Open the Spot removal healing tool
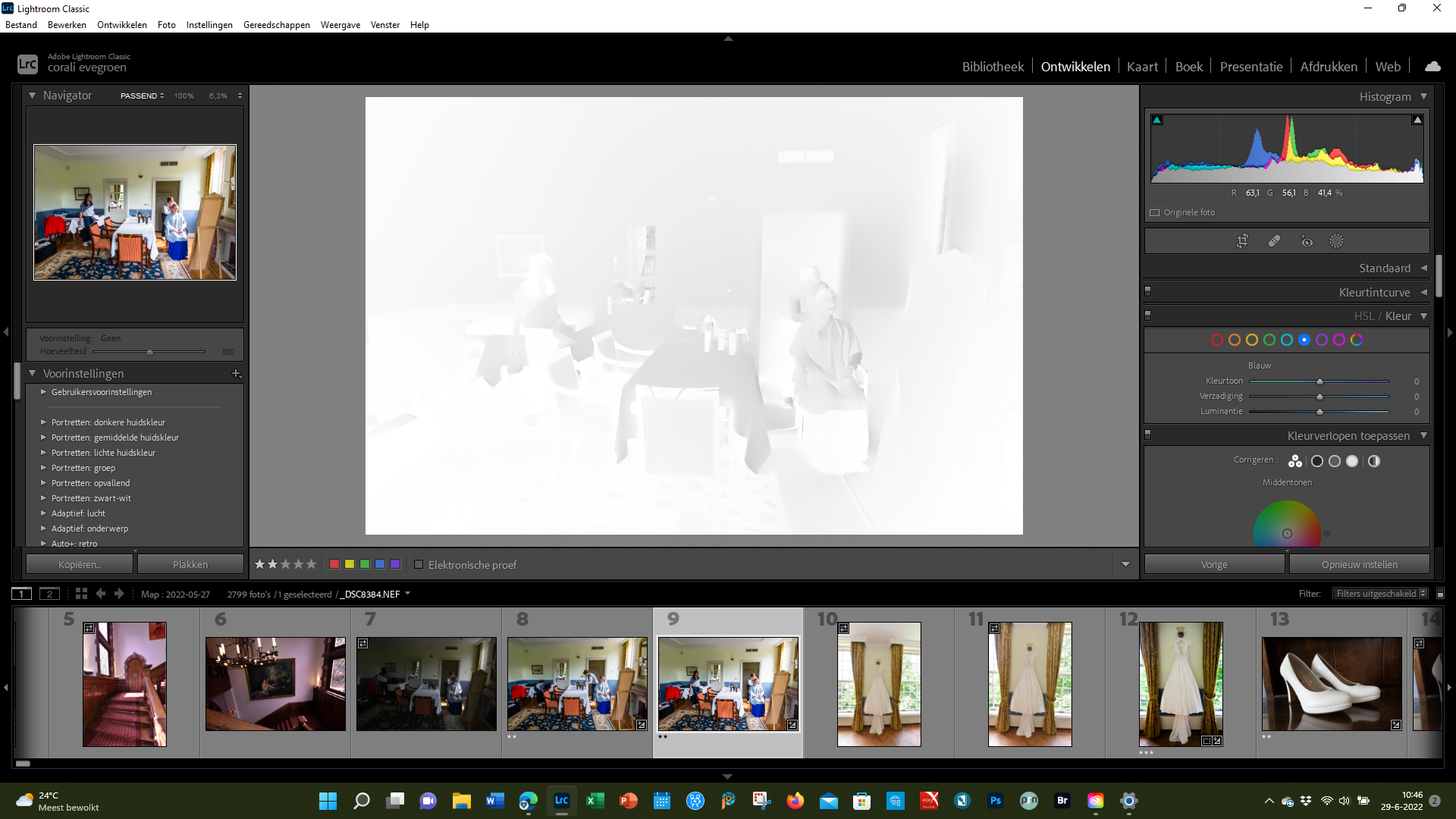 1274,240
